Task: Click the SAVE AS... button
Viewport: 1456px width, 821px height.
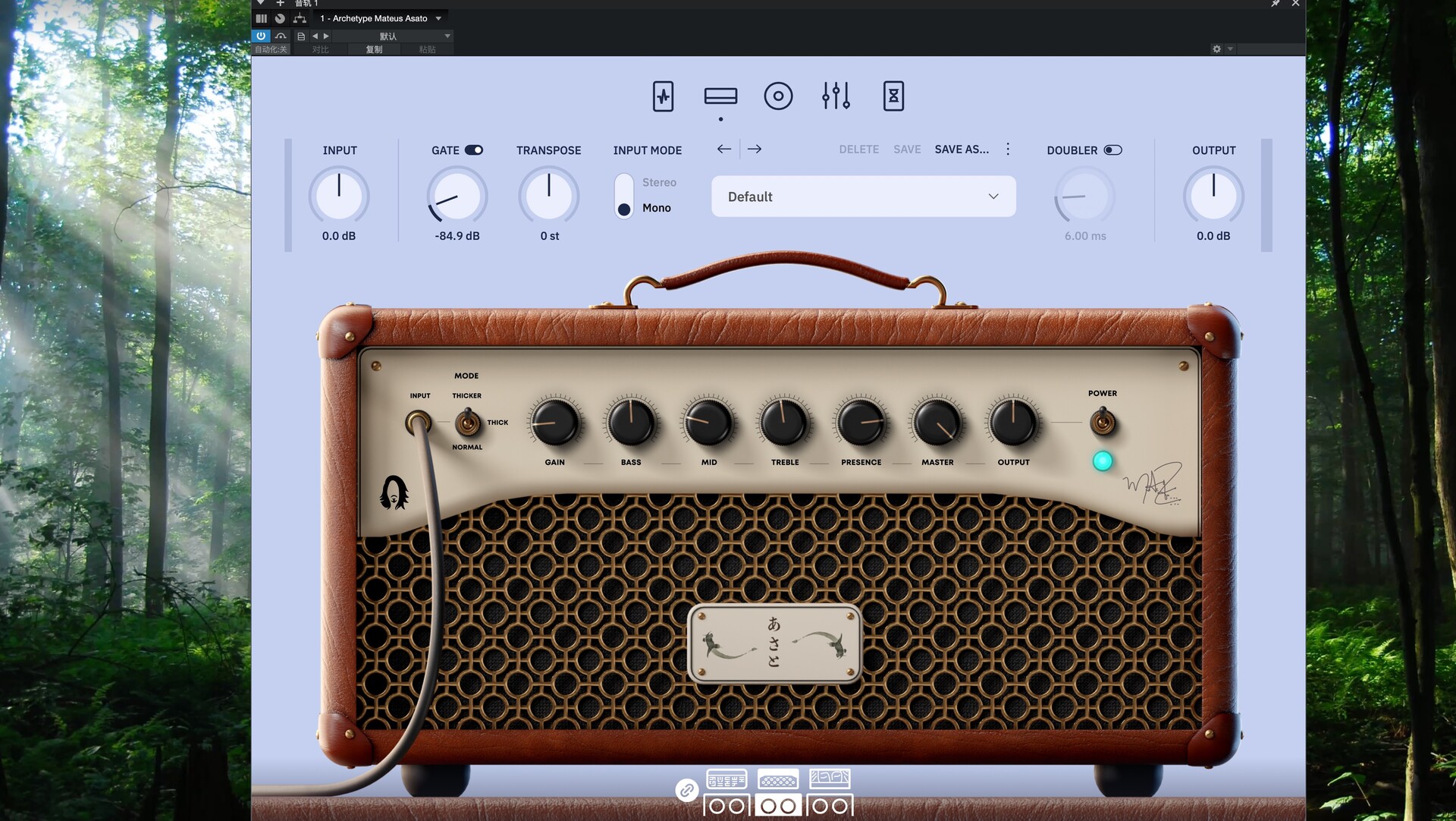Action: (x=961, y=149)
